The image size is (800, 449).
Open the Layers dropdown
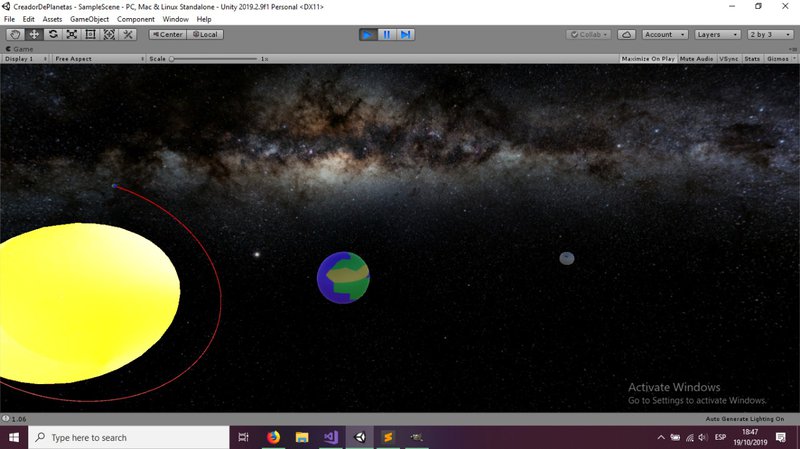pos(717,34)
